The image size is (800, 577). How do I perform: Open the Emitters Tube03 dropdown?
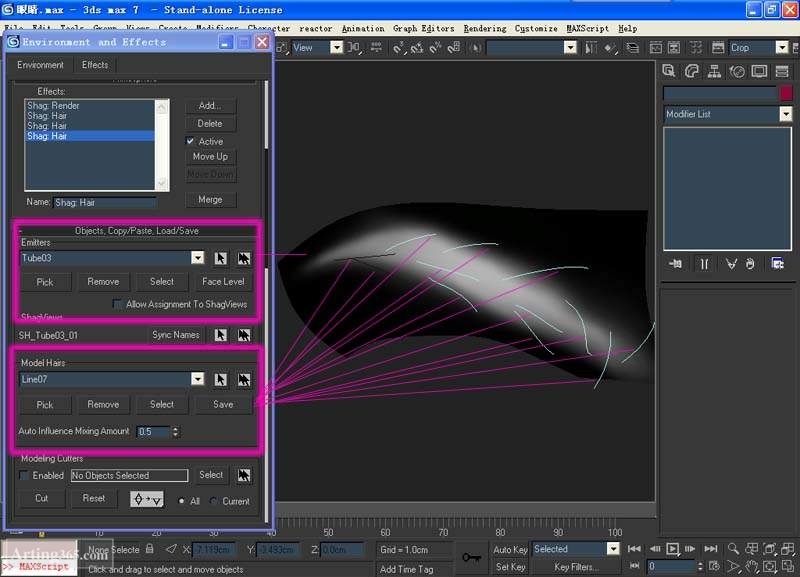[197, 258]
